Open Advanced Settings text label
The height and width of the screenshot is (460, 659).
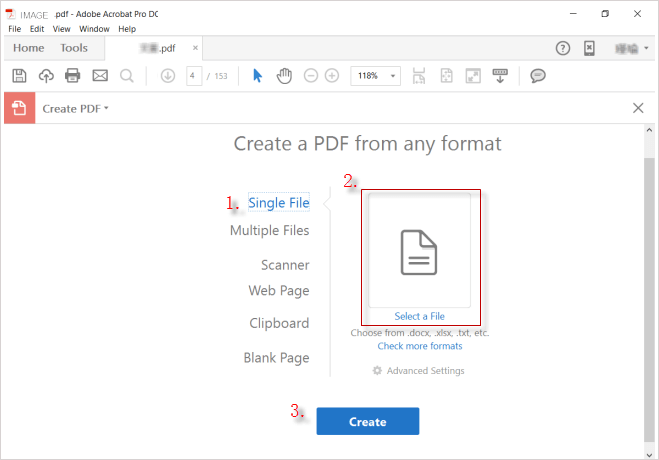tap(425, 371)
